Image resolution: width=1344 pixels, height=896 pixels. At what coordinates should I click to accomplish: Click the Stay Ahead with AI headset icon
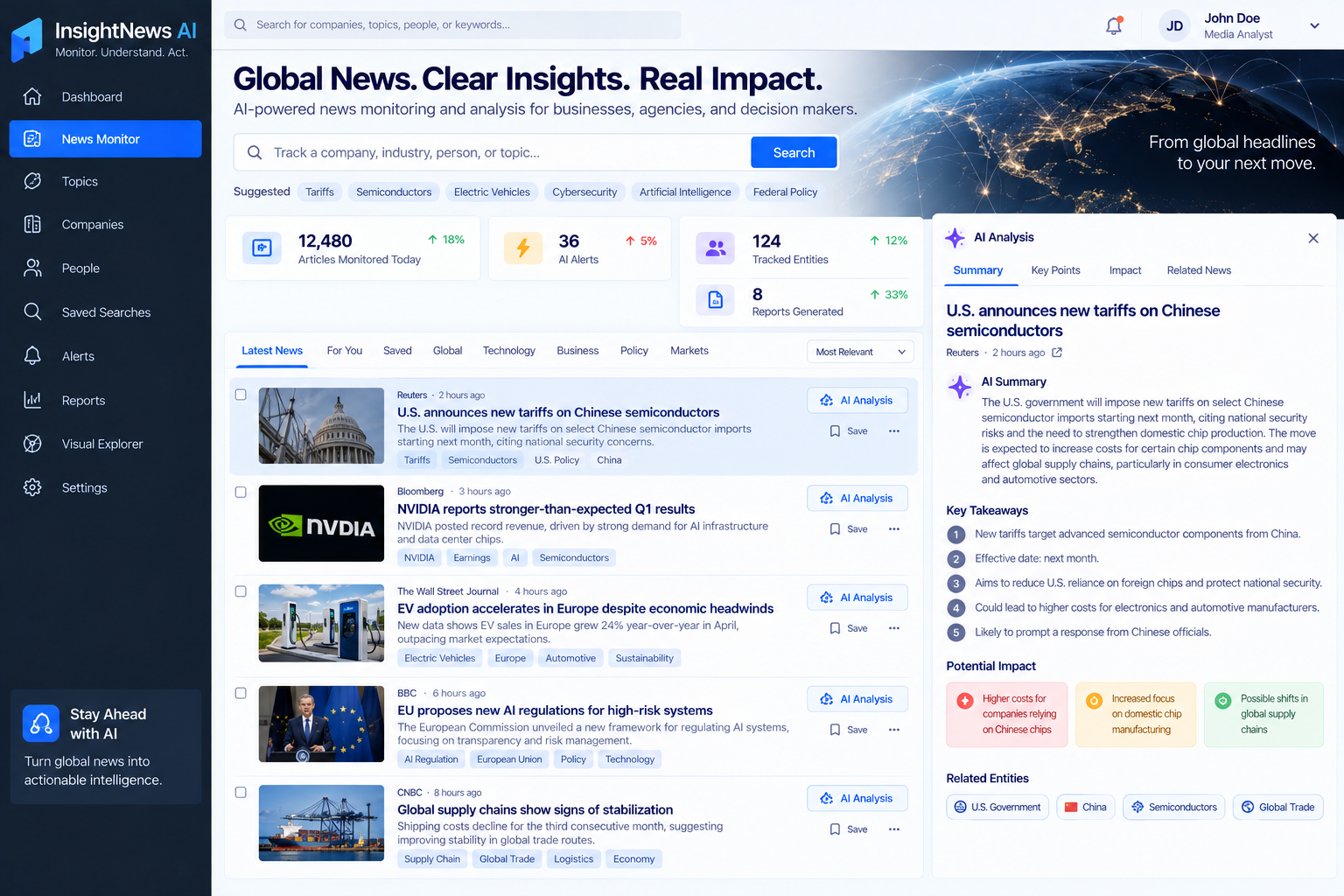click(41, 724)
